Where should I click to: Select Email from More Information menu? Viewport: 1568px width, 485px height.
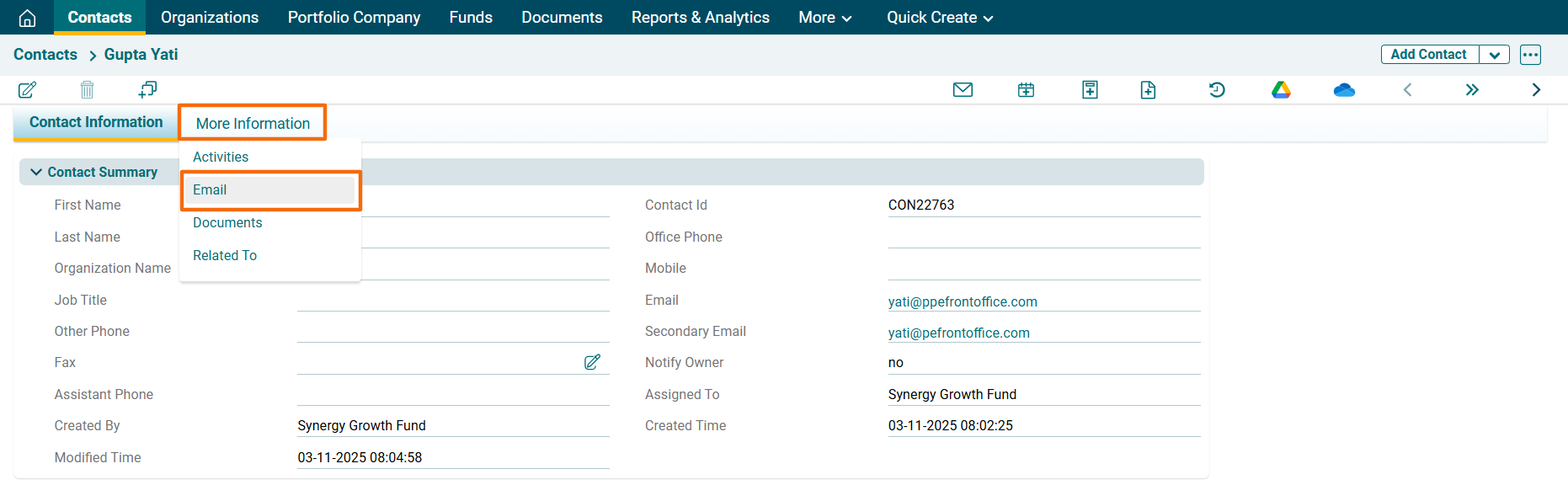click(210, 190)
